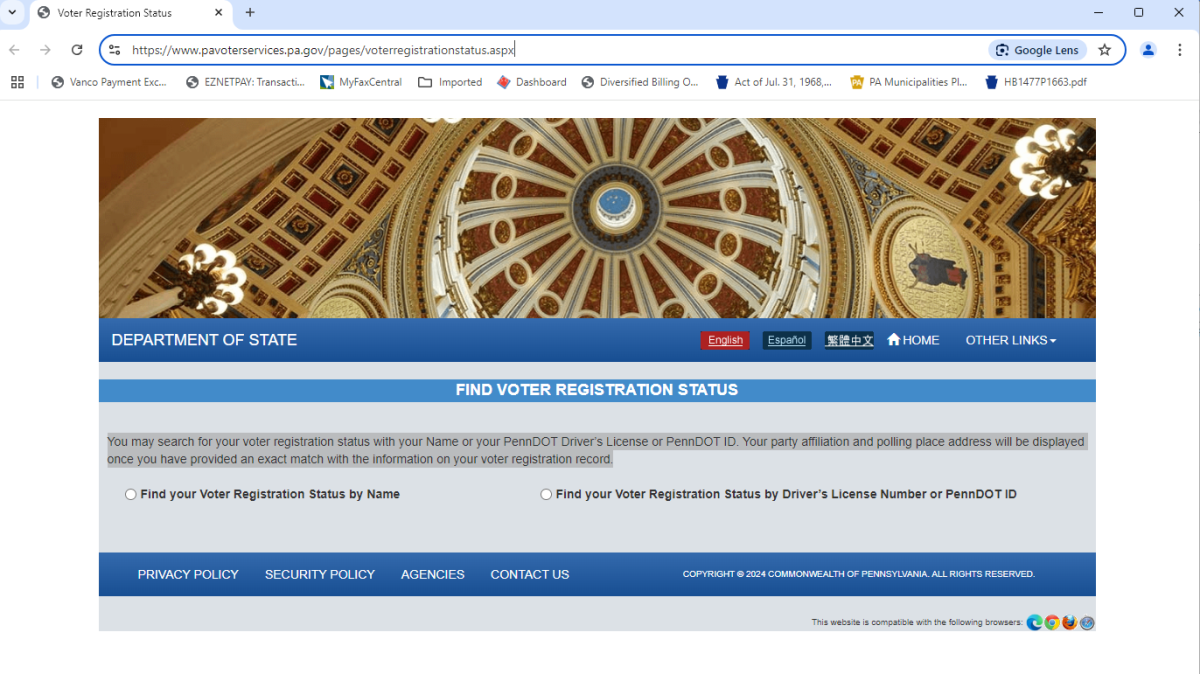Image resolution: width=1200 pixels, height=674 pixels.
Task: Open the Imported bookmarks folder
Action: pyautogui.click(x=450, y=82)
